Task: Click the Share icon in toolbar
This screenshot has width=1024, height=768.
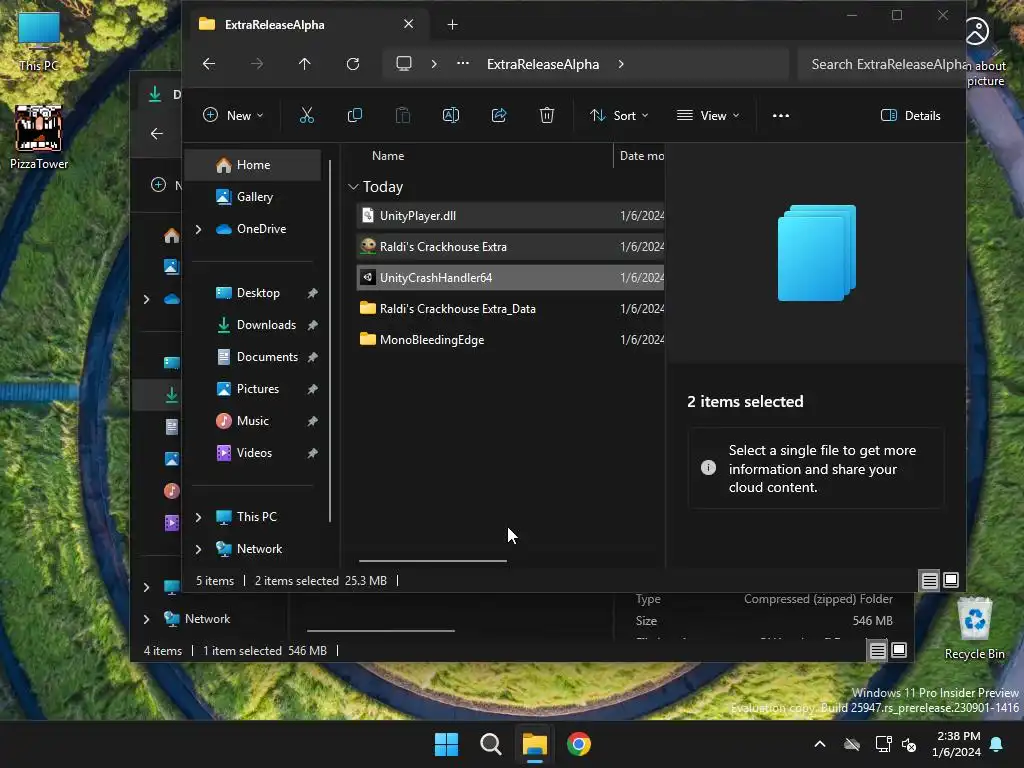Action: click(499, 116)
